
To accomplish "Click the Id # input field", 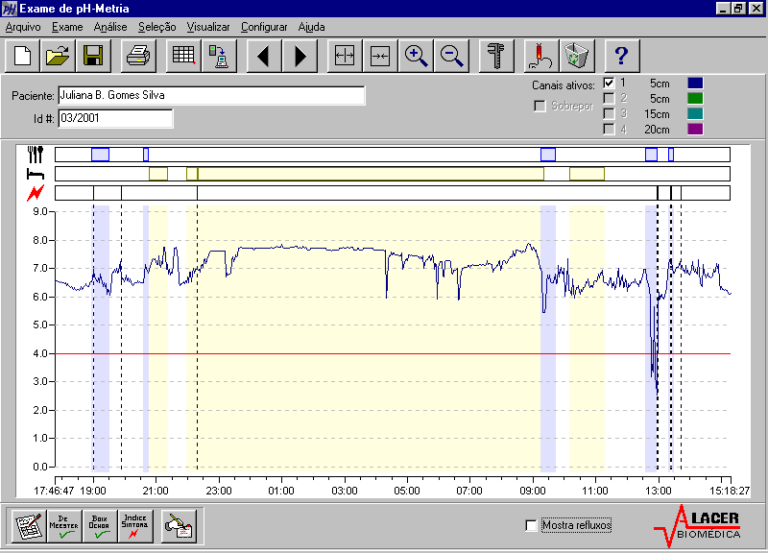I will click(115, 119).
